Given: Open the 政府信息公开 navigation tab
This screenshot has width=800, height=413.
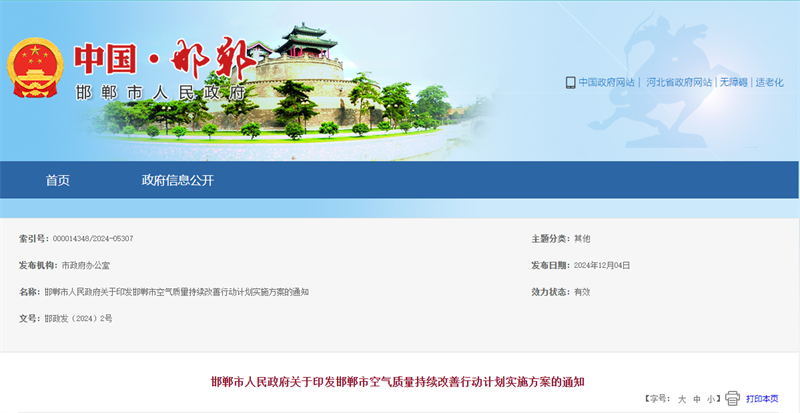Looking at the screenshot, I should tap(178, 181).
